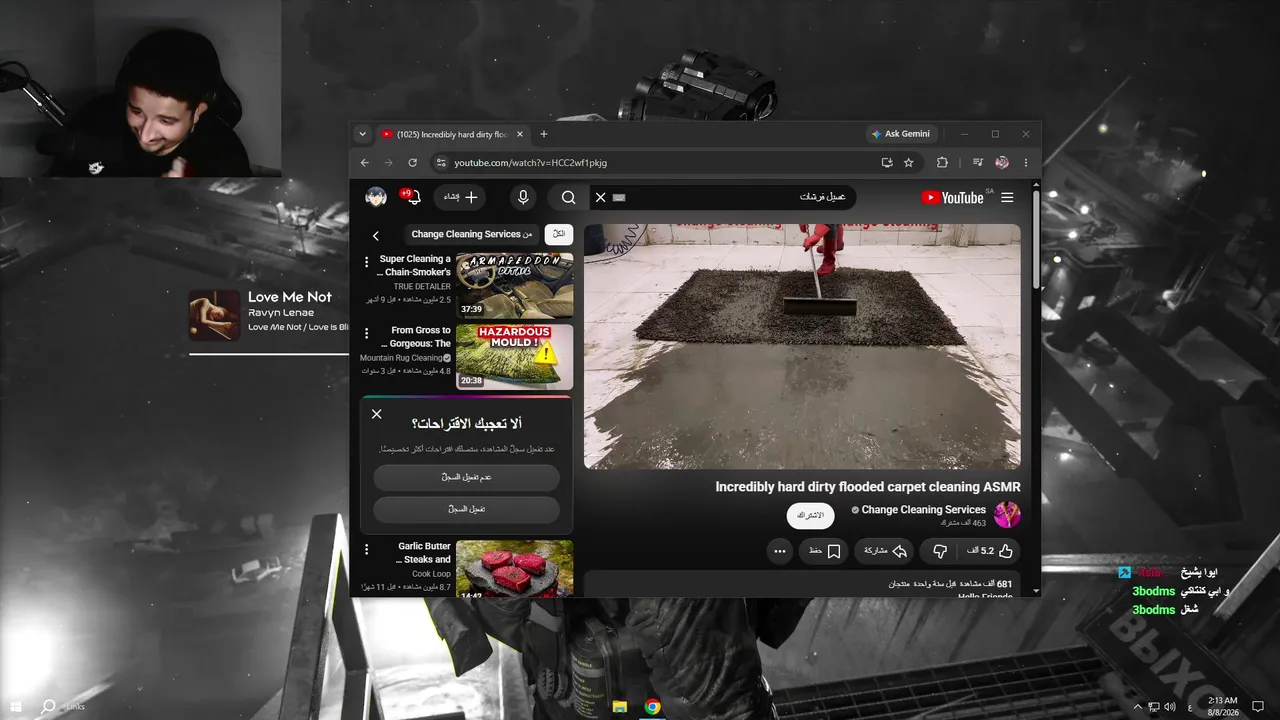Open the taskbar volume control
1280x720 pixels.
click(1169, 707)
